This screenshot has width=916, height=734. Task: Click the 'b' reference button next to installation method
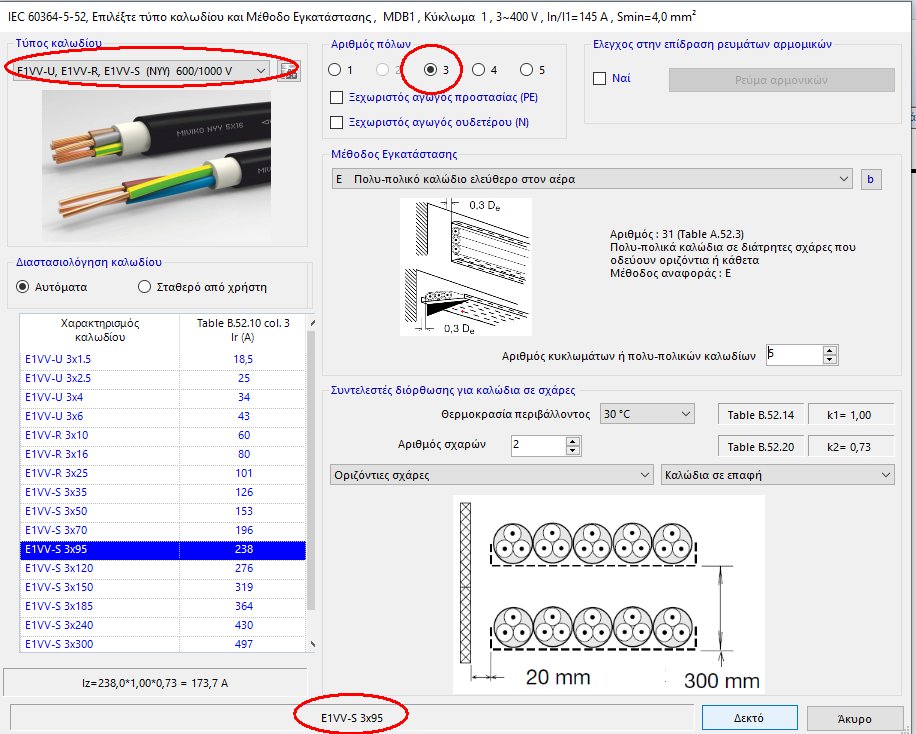coord(870,179)
